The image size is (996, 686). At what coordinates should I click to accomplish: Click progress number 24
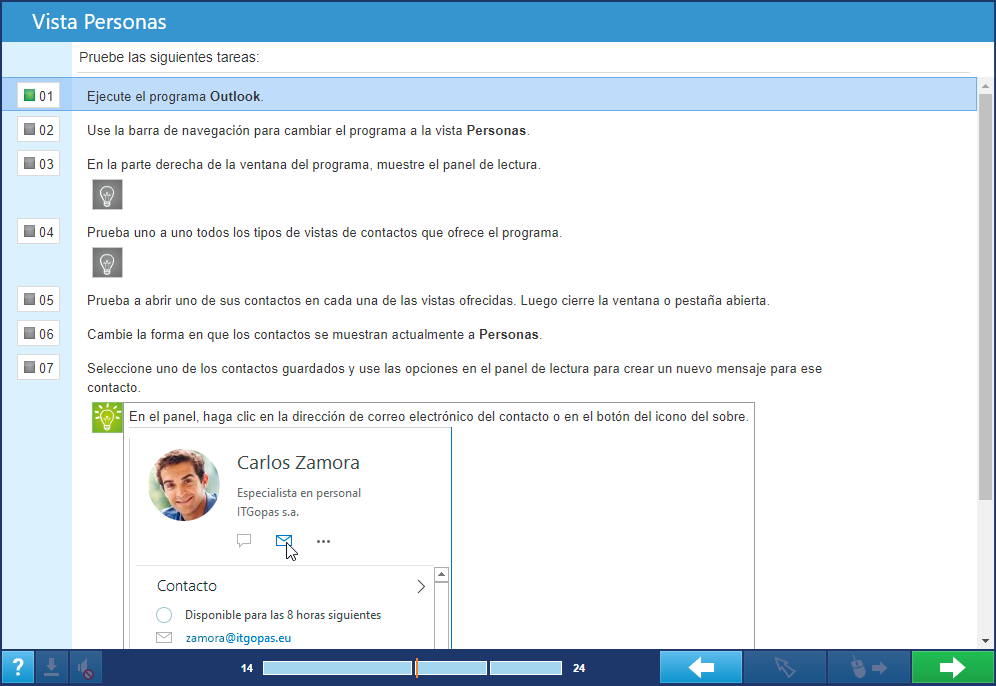pos(579,668)
